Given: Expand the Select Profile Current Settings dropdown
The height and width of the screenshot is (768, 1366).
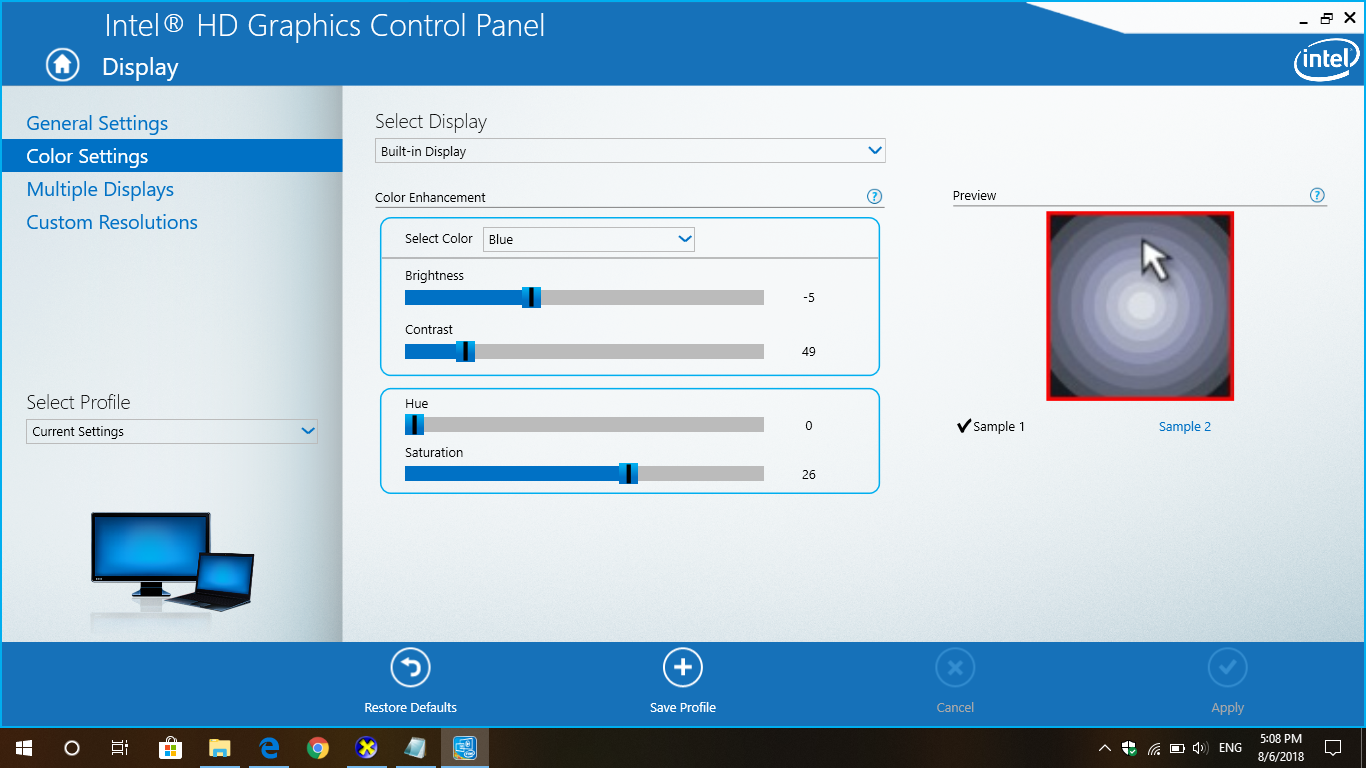Looking at the screenshot, I should point(171,432).
